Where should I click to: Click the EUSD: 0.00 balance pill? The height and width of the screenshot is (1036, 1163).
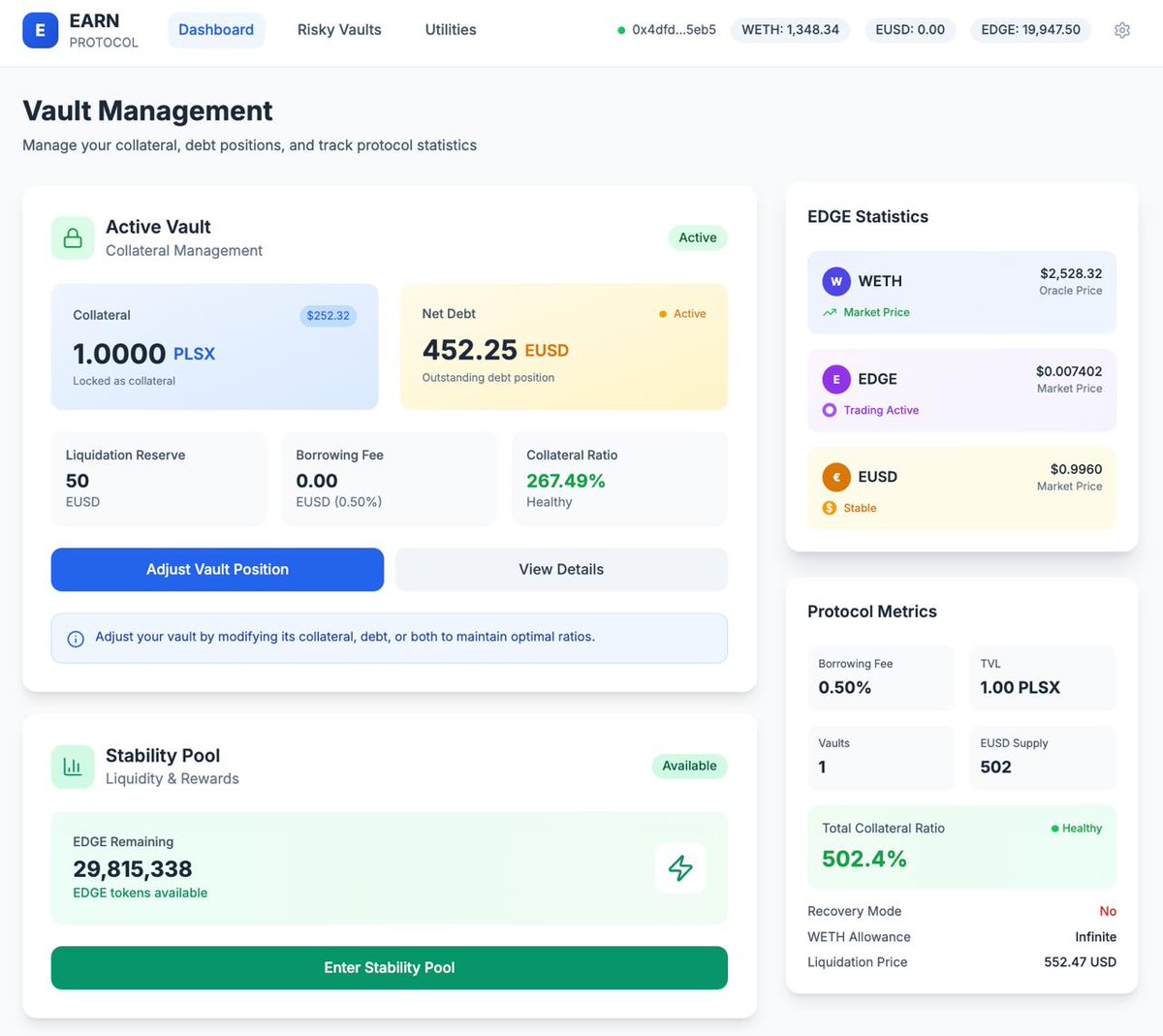point(910,30)
